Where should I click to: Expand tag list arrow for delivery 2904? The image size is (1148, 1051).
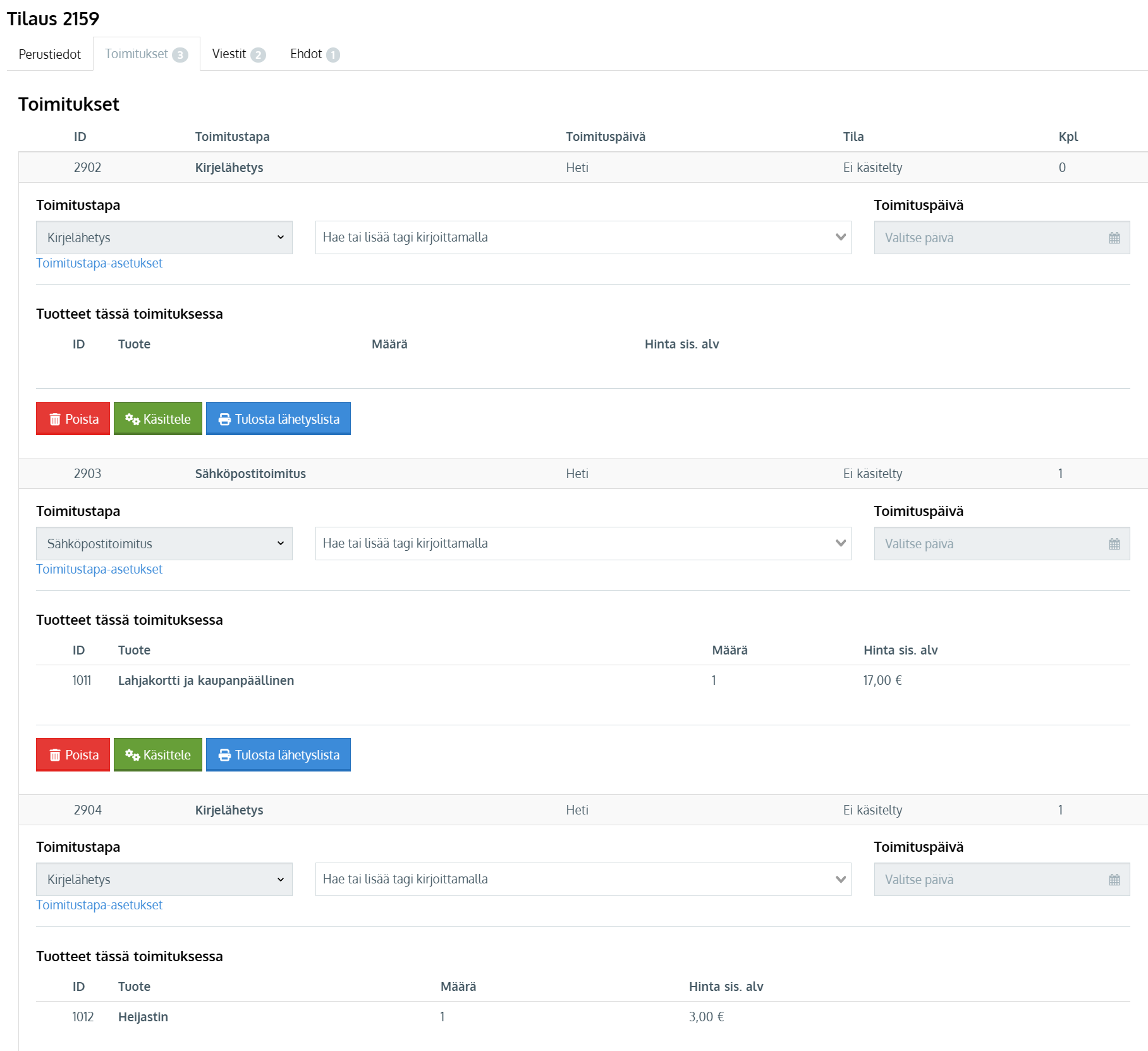point(840,880)
